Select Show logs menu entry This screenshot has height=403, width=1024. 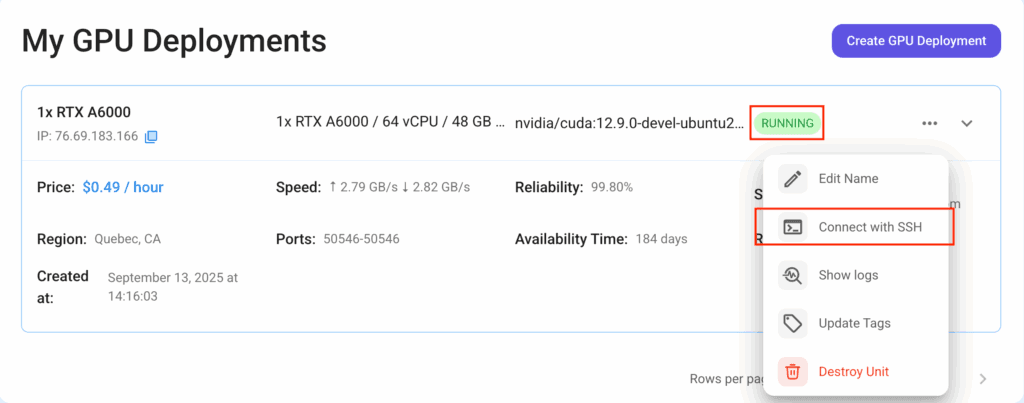click(x=848, y=275)
